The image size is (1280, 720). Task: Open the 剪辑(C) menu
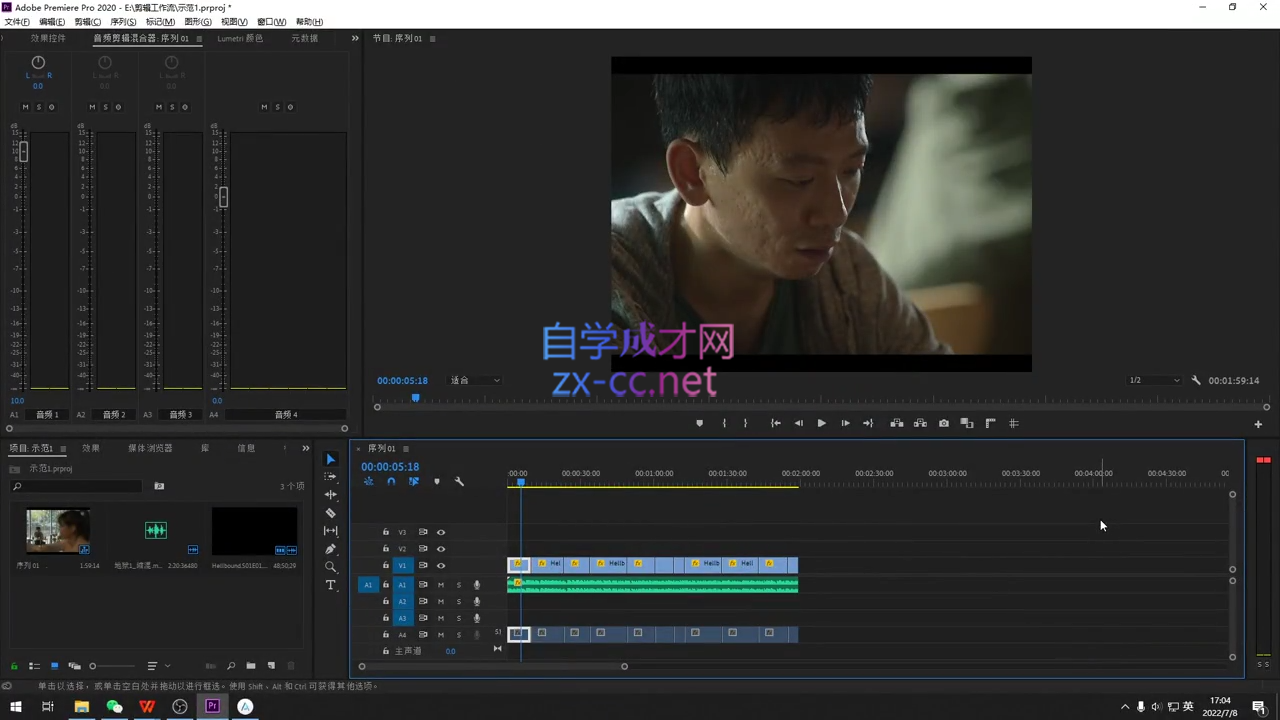point(88,22)
